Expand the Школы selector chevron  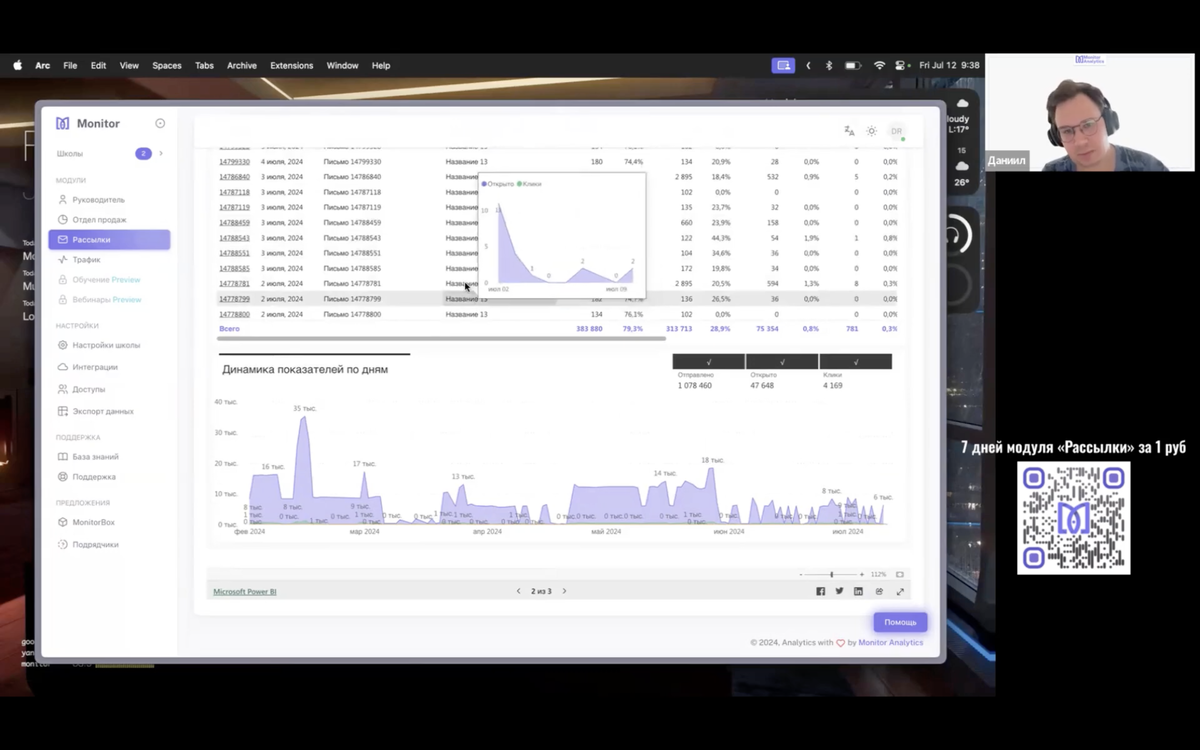pyautogui.click(x=161, y=153)
